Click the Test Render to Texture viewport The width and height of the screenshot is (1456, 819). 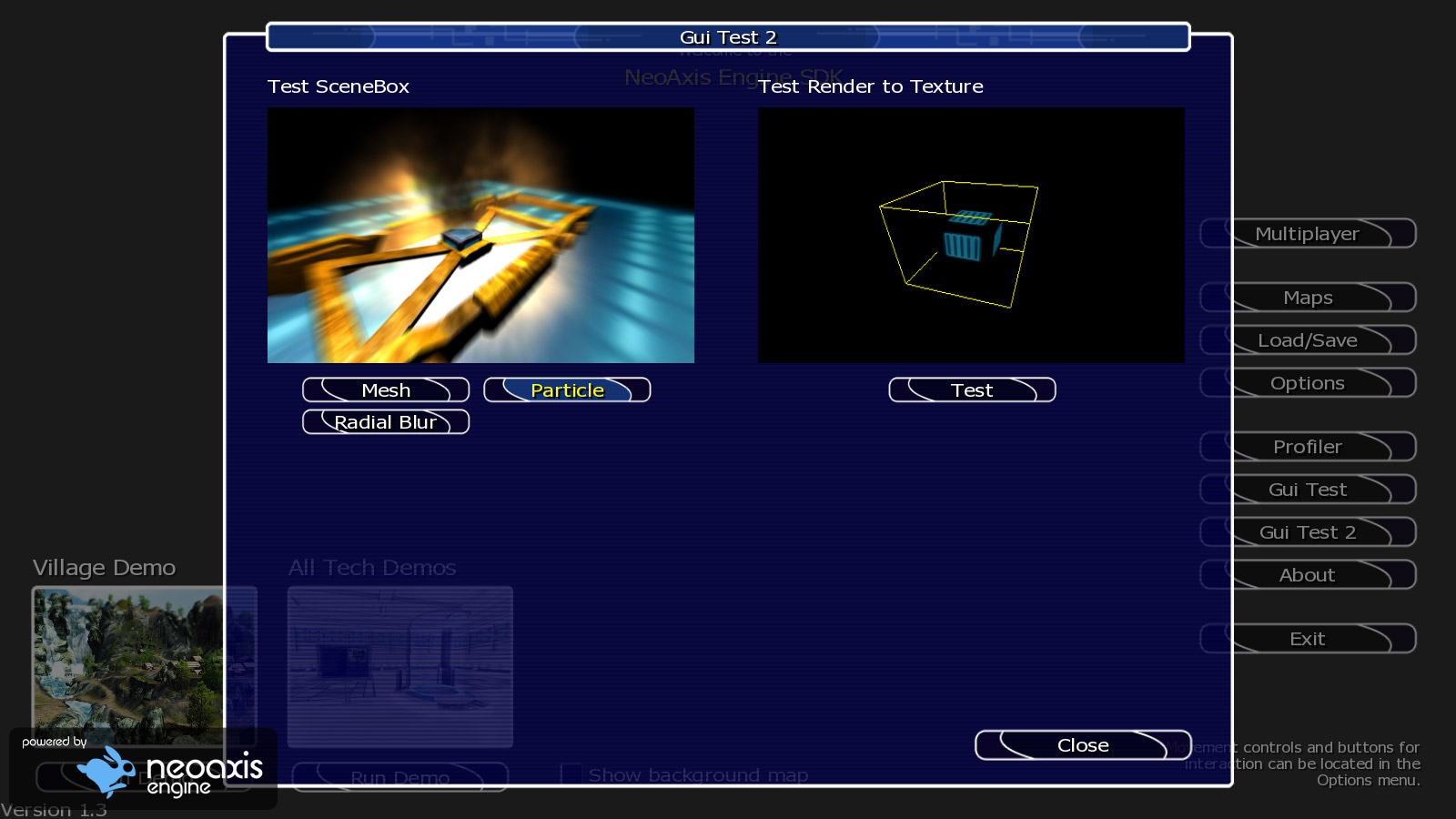(971, 235)
